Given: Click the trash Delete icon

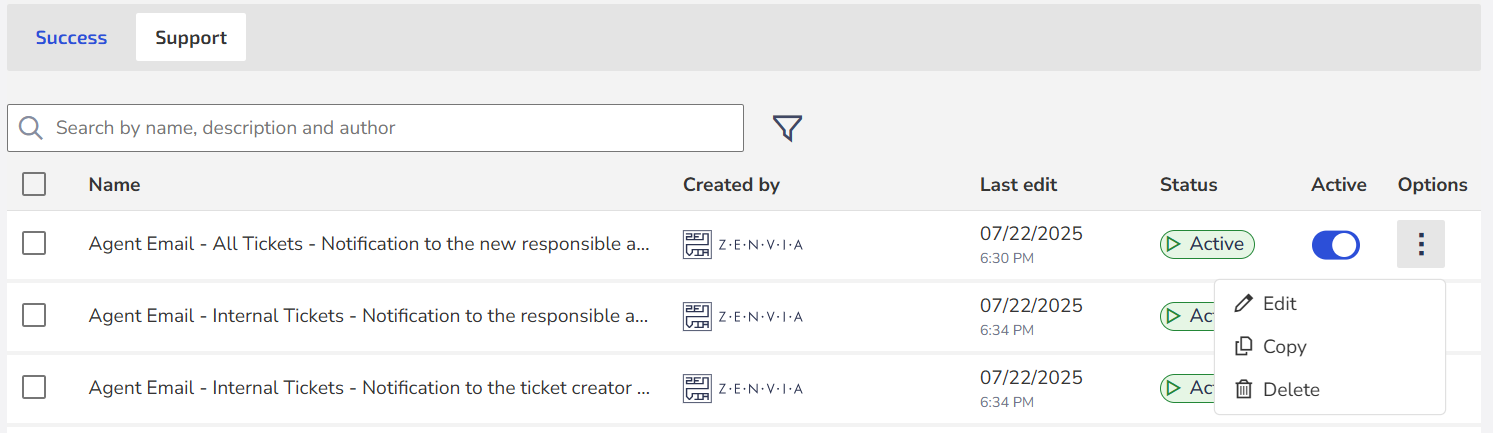Looking at the screenshot, I should click(x=1244, y=389).
